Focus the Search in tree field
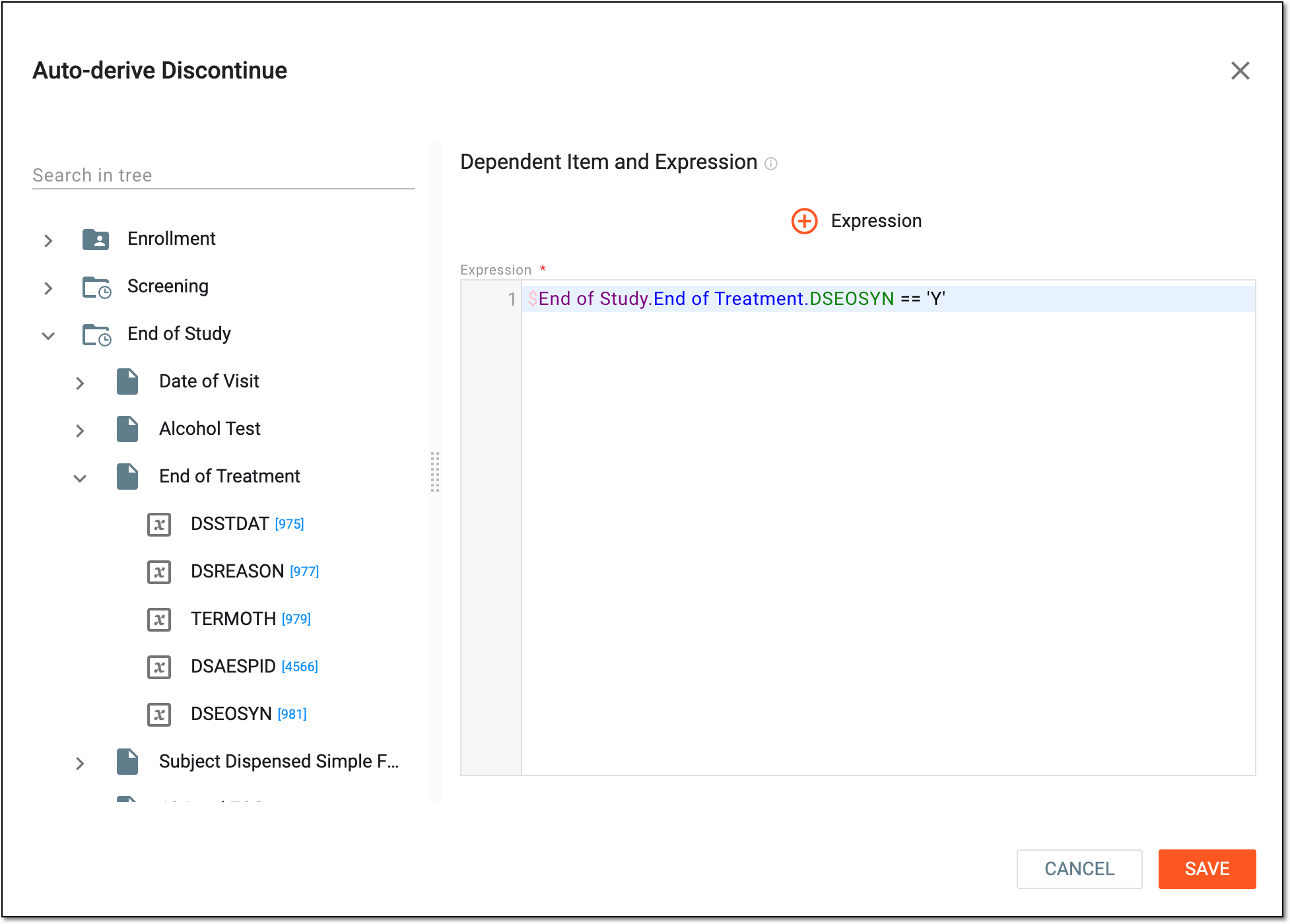 tap(223, 175)
